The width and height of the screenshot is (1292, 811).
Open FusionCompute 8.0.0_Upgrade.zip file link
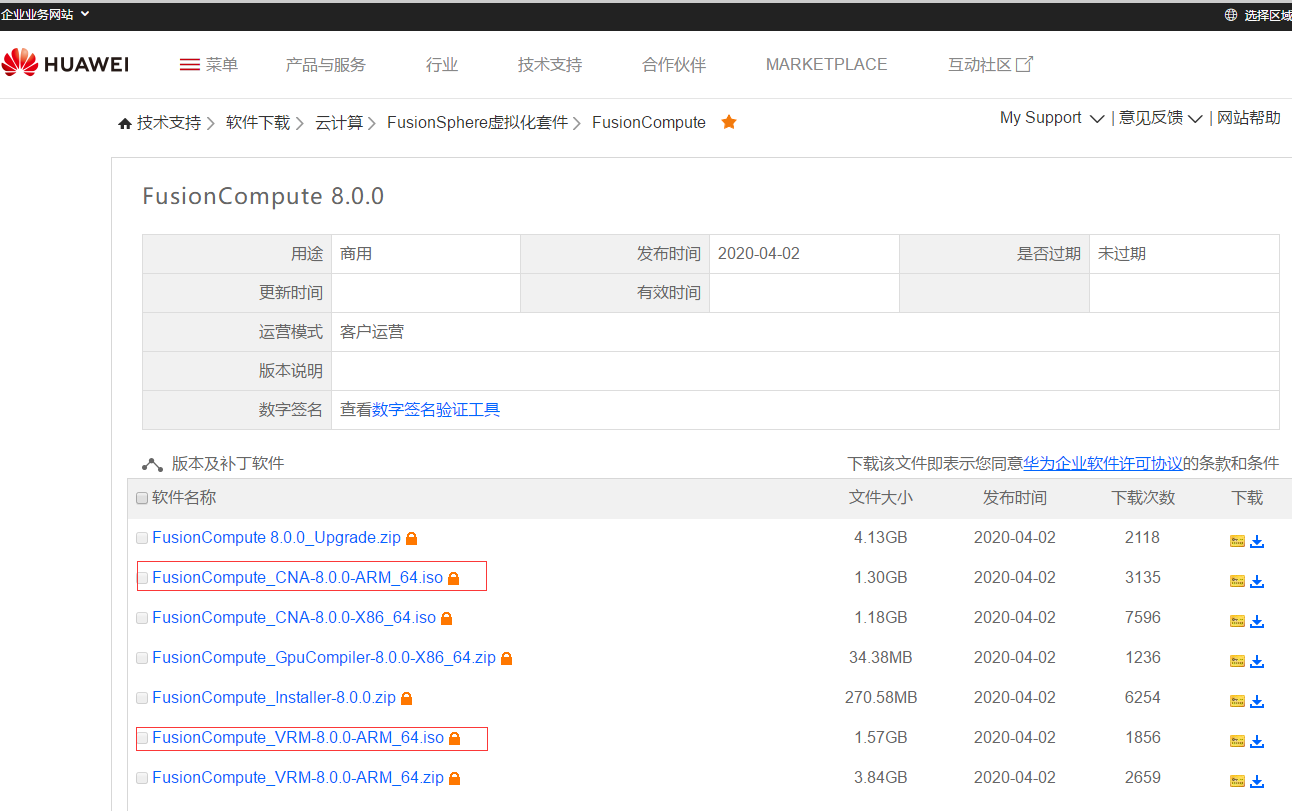click(277, 538)
